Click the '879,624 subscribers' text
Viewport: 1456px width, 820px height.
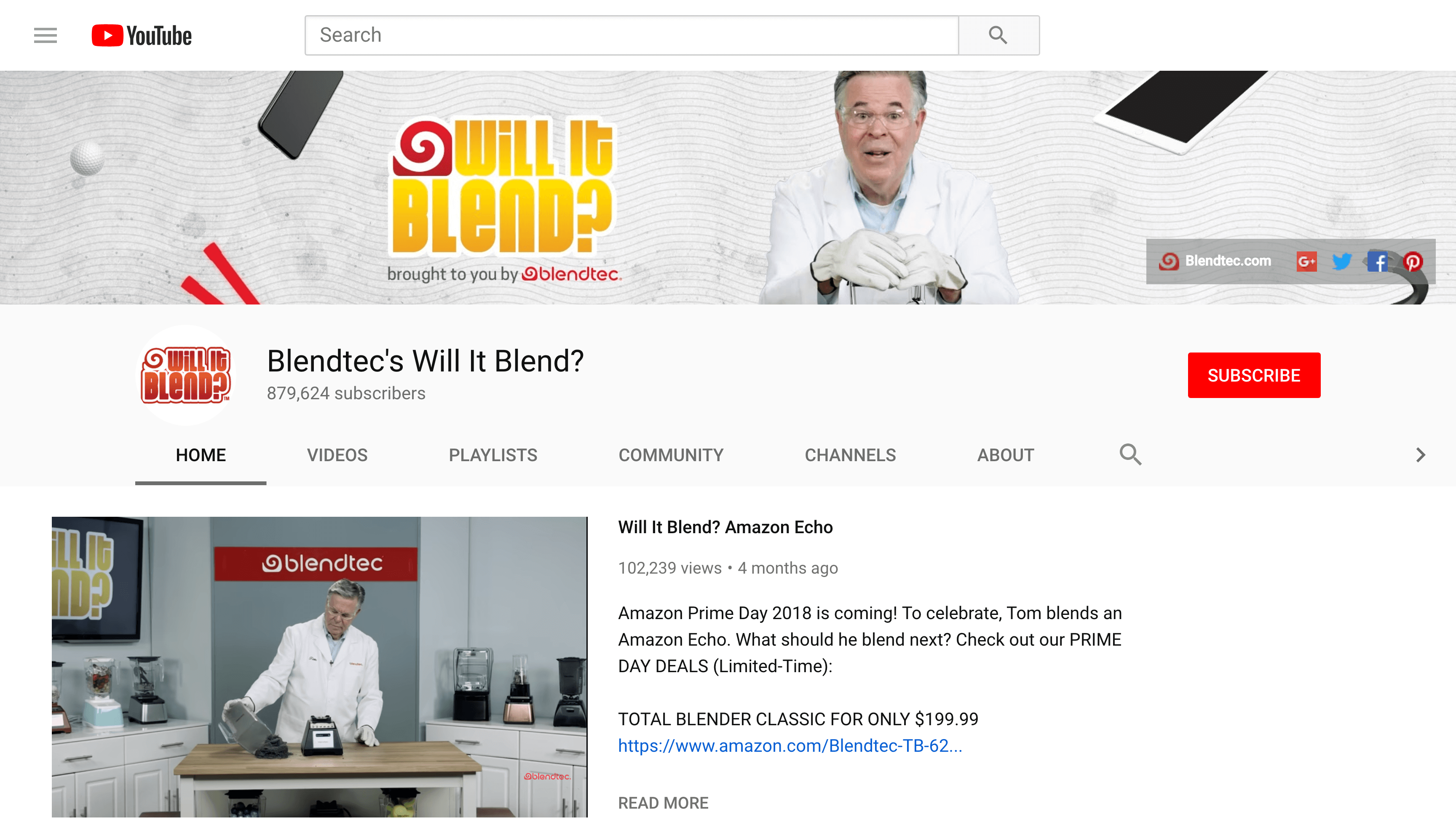(x=346, y=393)
